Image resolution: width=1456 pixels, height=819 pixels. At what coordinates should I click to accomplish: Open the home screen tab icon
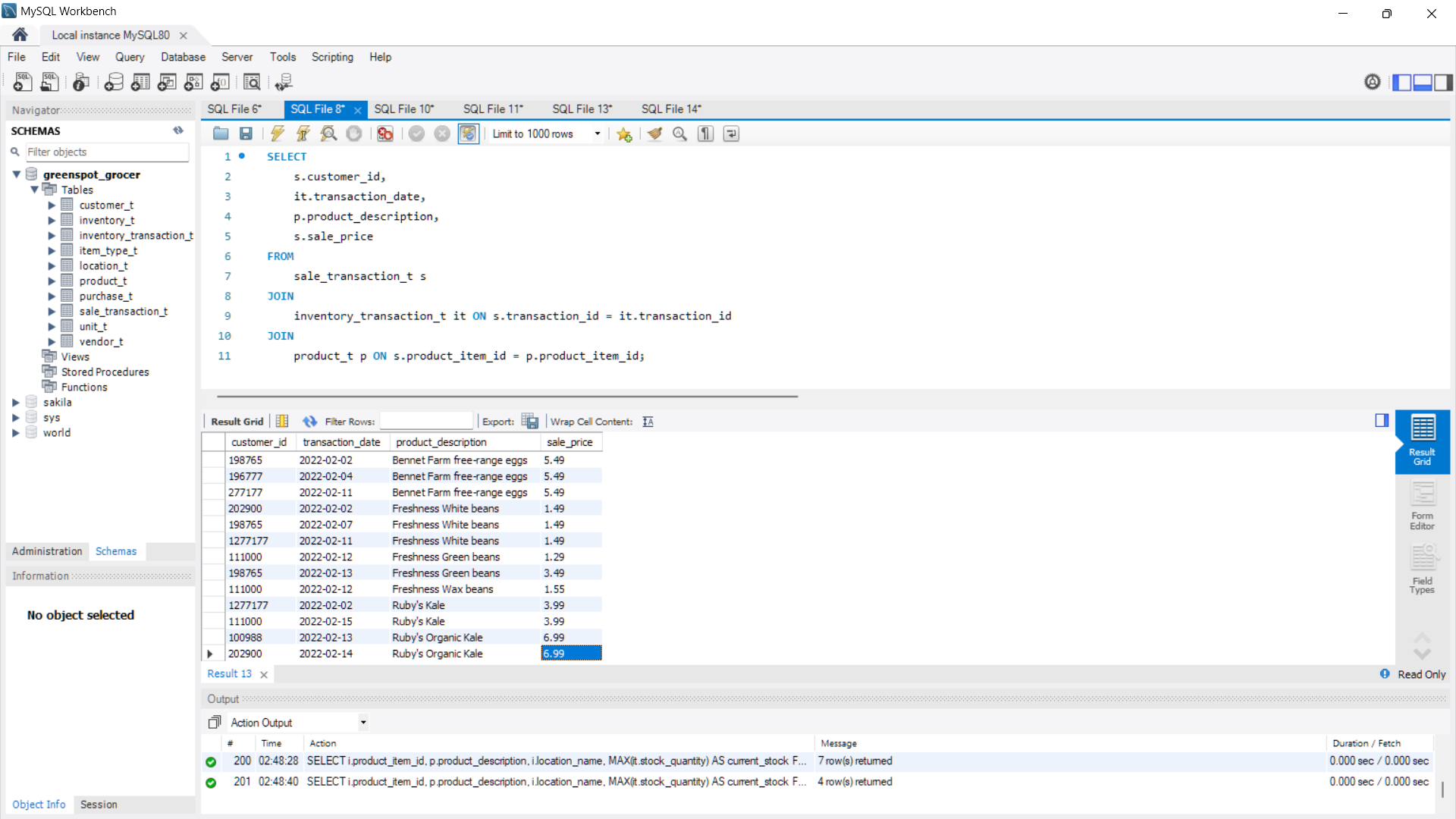click(x=20, y=35)
